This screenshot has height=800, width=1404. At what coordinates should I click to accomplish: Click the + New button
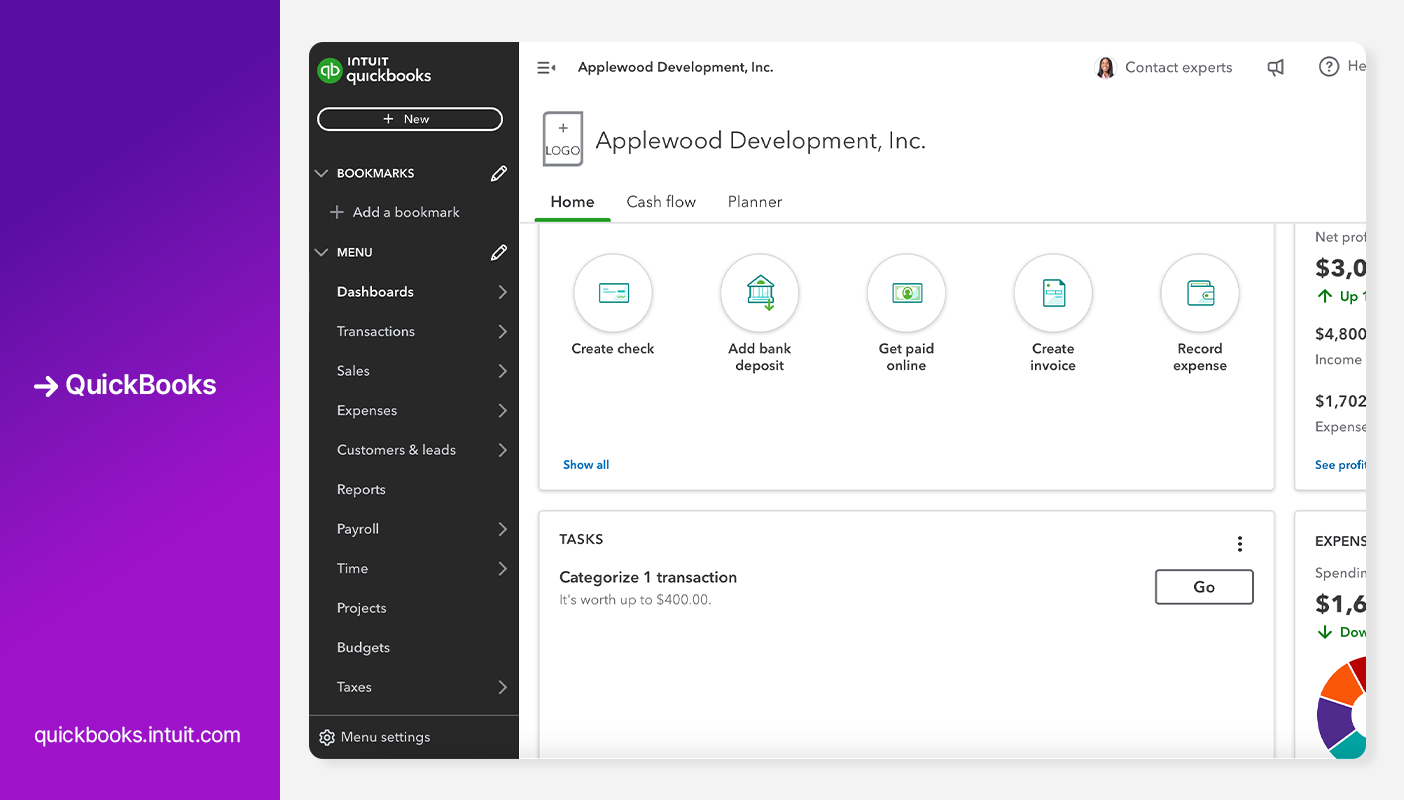410,119
